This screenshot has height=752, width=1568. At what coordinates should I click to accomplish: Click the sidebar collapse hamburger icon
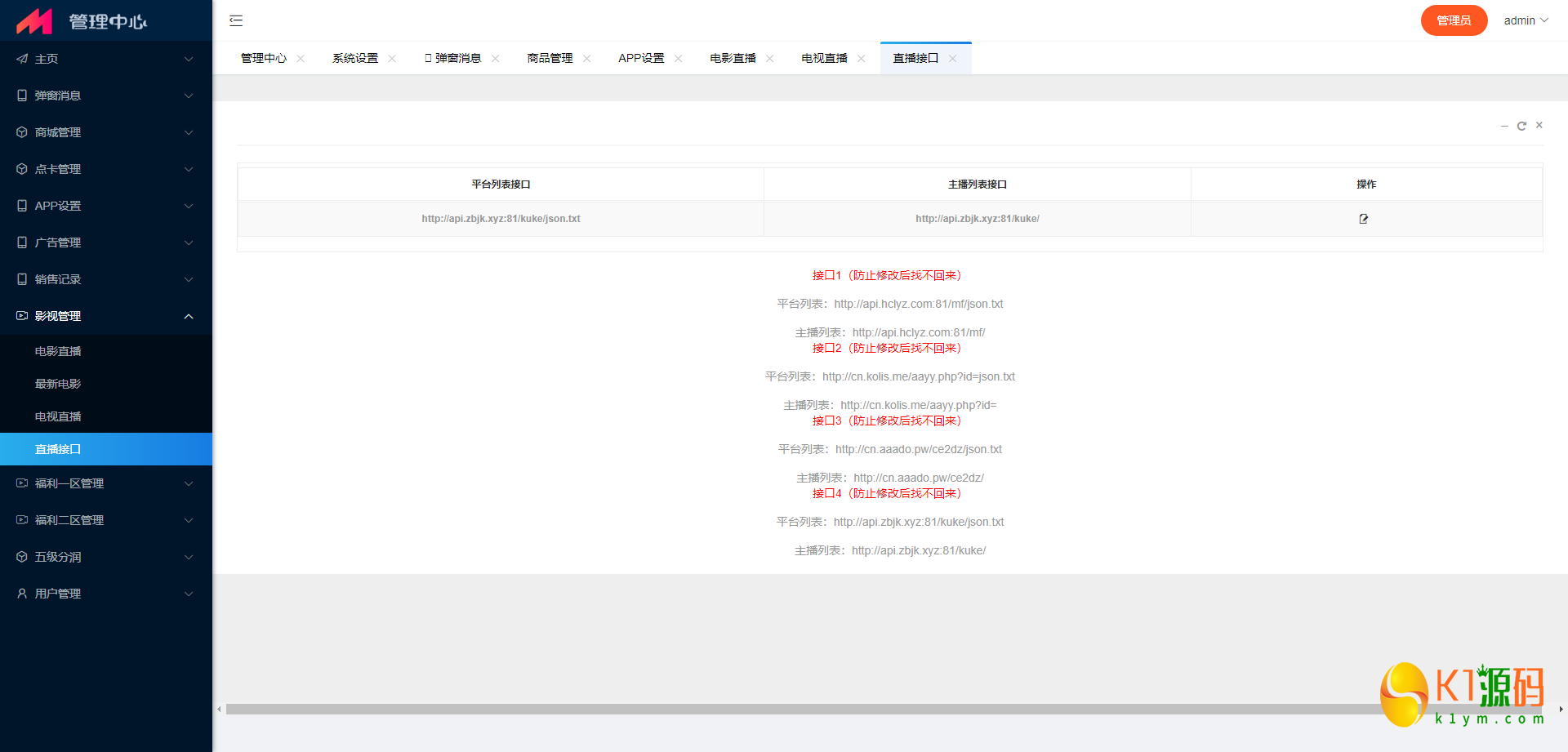point(236,20)
